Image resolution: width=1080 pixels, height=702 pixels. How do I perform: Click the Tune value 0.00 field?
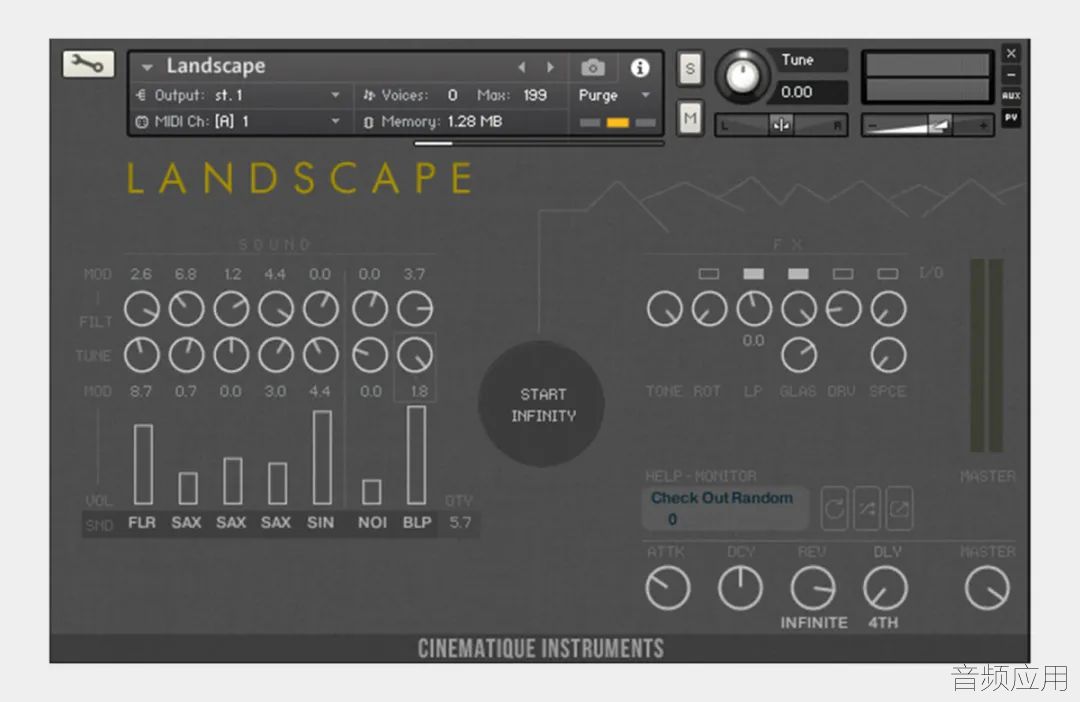tap(811, 92)
